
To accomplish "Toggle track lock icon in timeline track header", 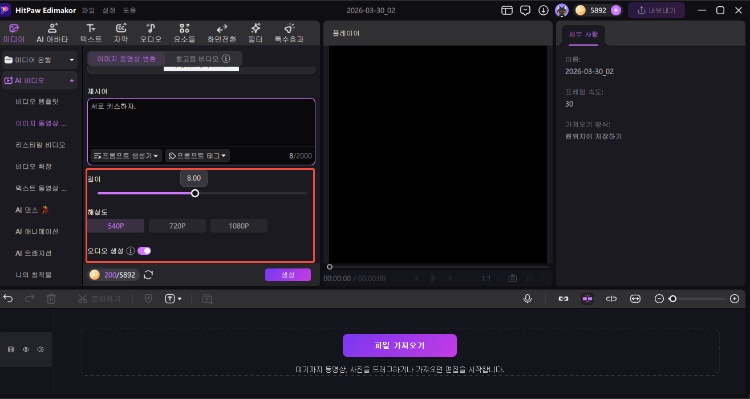I will [11, 349].
